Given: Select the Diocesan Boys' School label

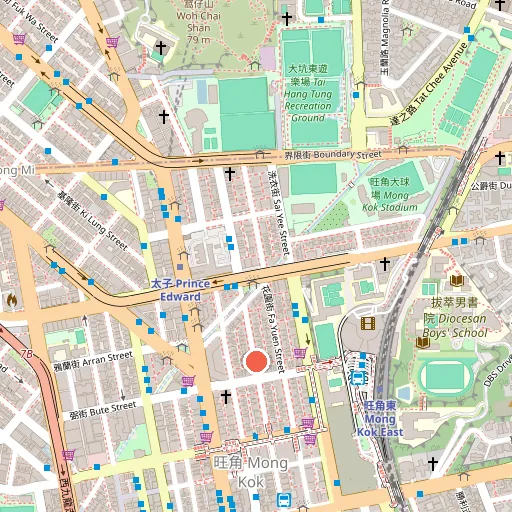Looking at the screenshot, I should click(x=455, y=318).
